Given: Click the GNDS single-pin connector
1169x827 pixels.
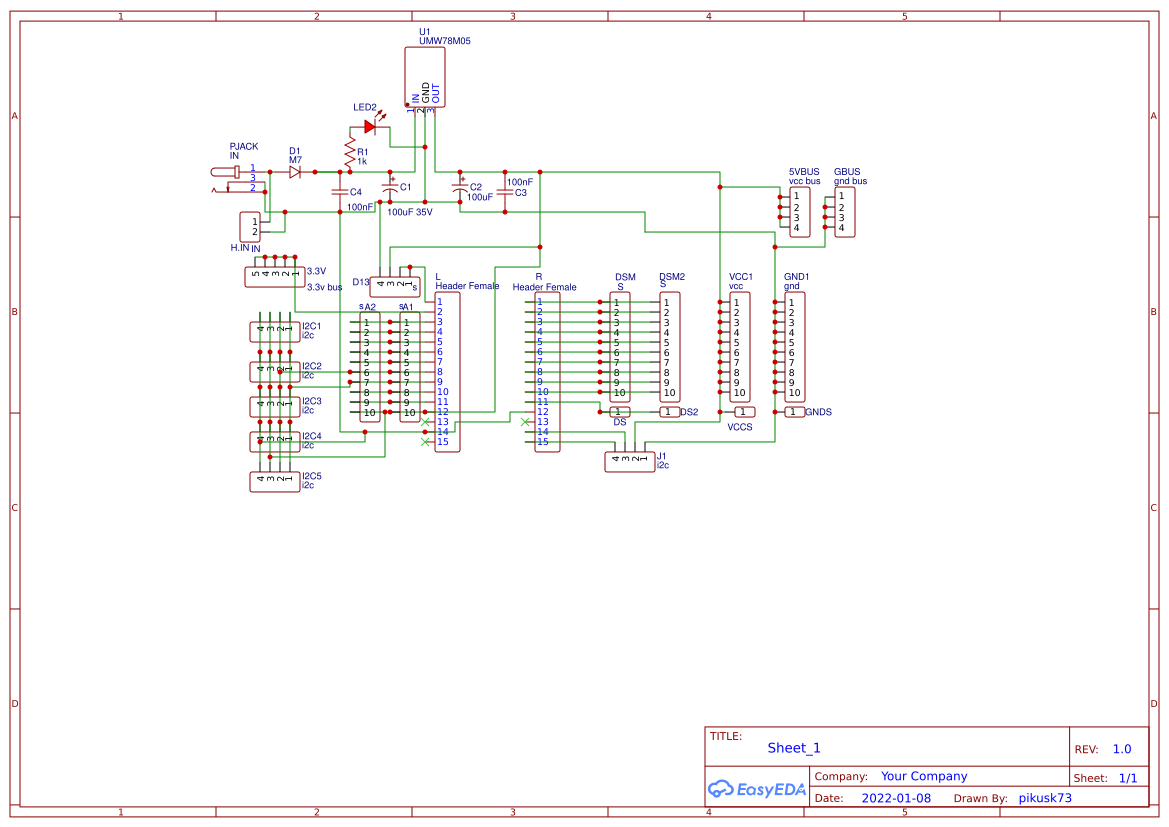Looking at the screenshot, I should pyautogui.click(x=795, y=412).
